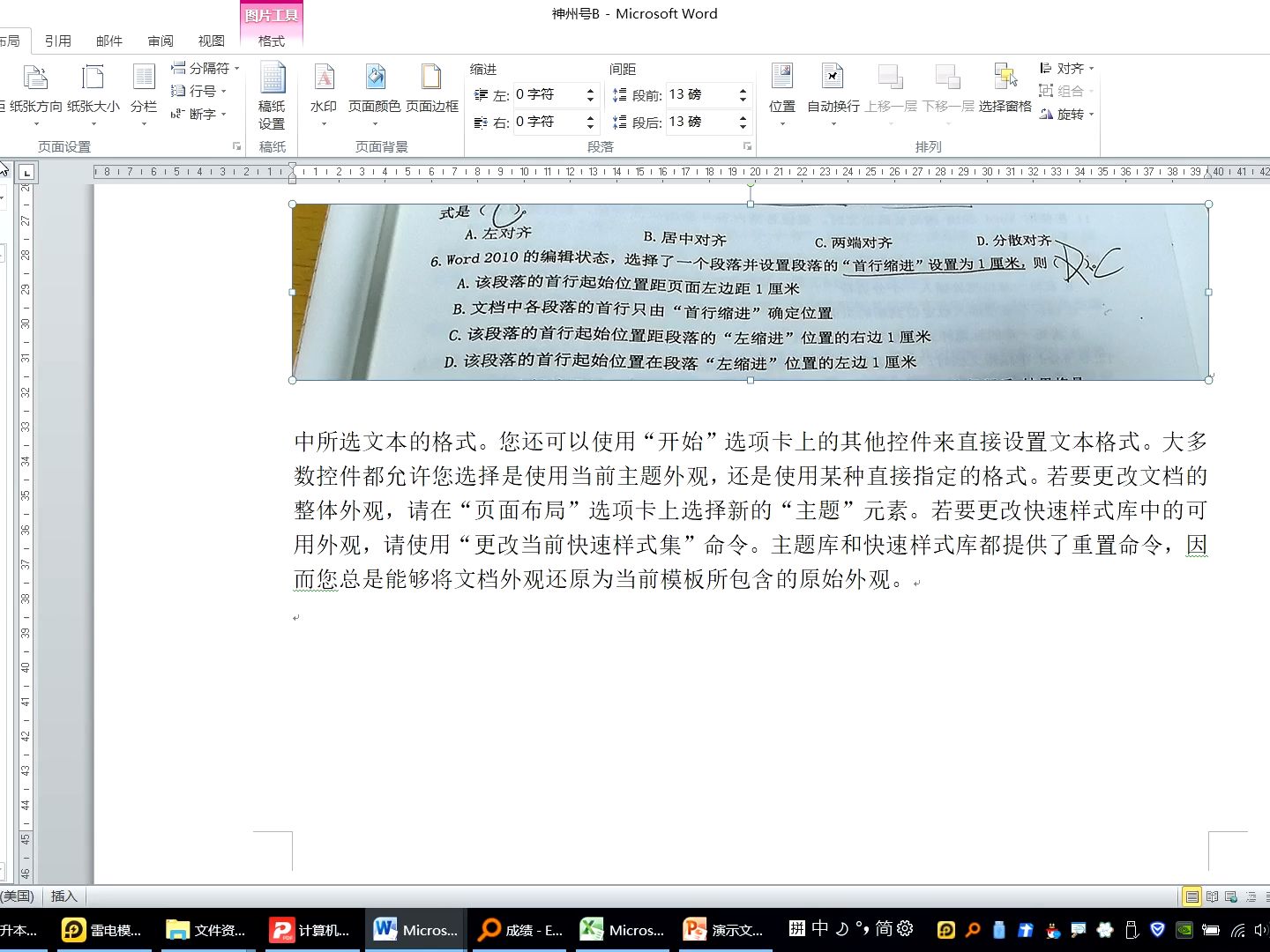Screen dimensions: 1270x952
Task: Open the 分隔符 (breaks) dropdown
Action: pos(205,68)
